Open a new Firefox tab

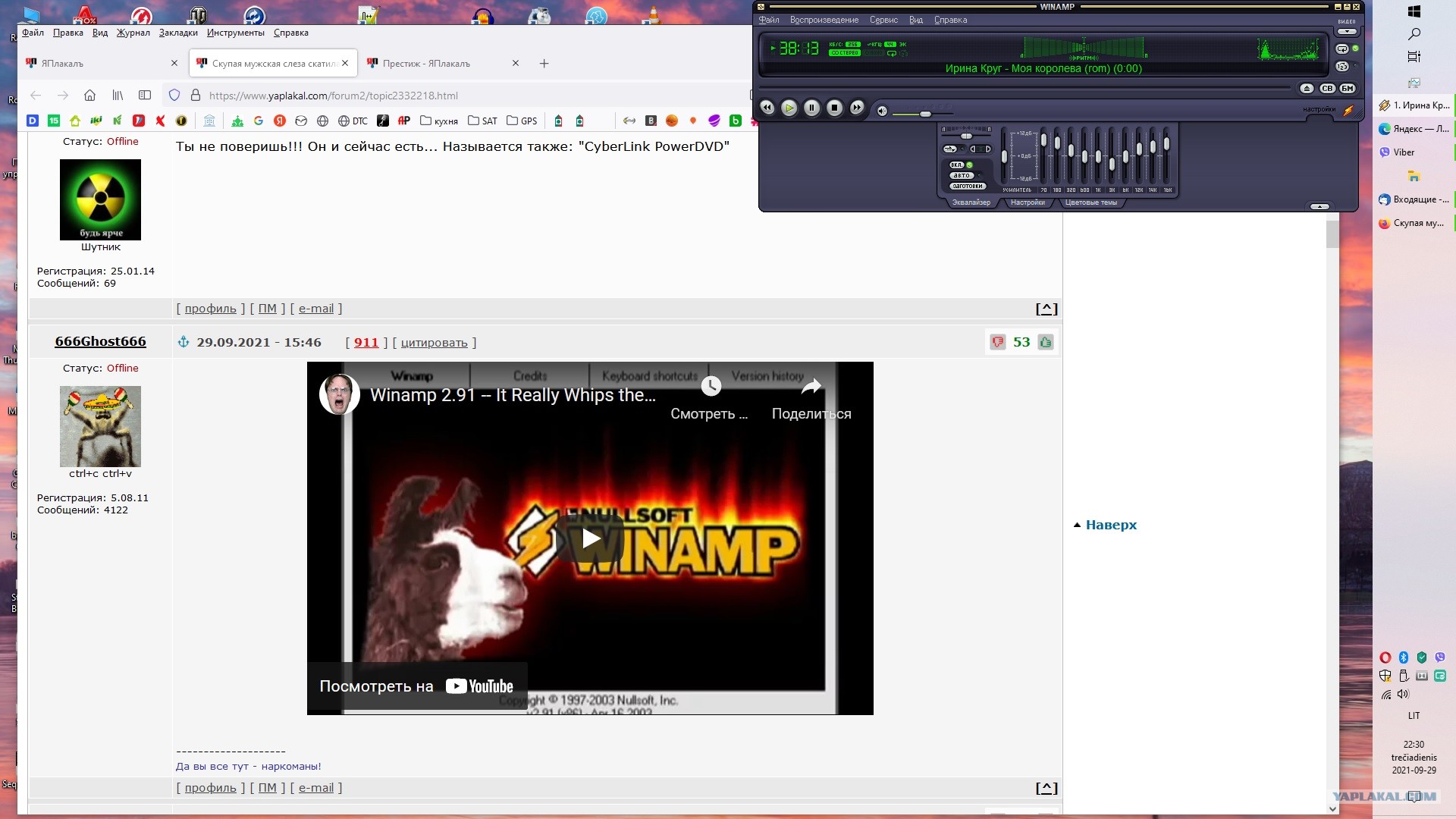pyautogui.click(x=544, y=64)
